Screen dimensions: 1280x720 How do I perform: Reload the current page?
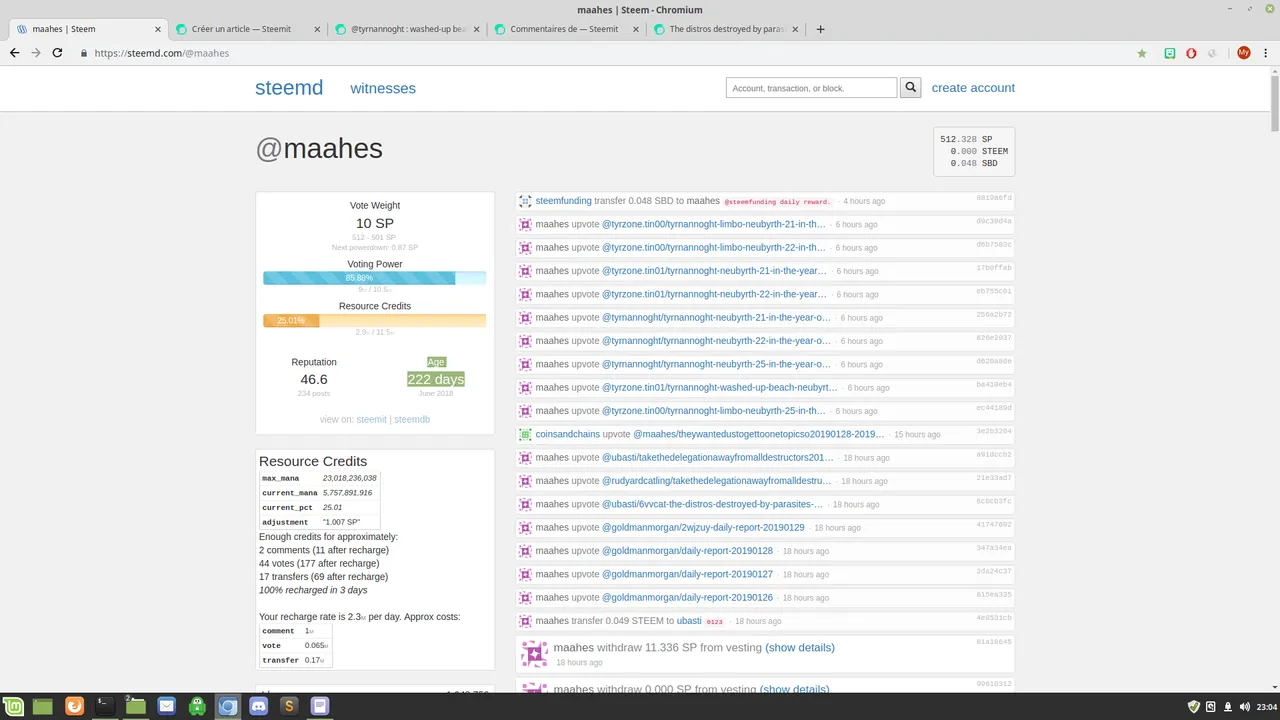point(57,53)
